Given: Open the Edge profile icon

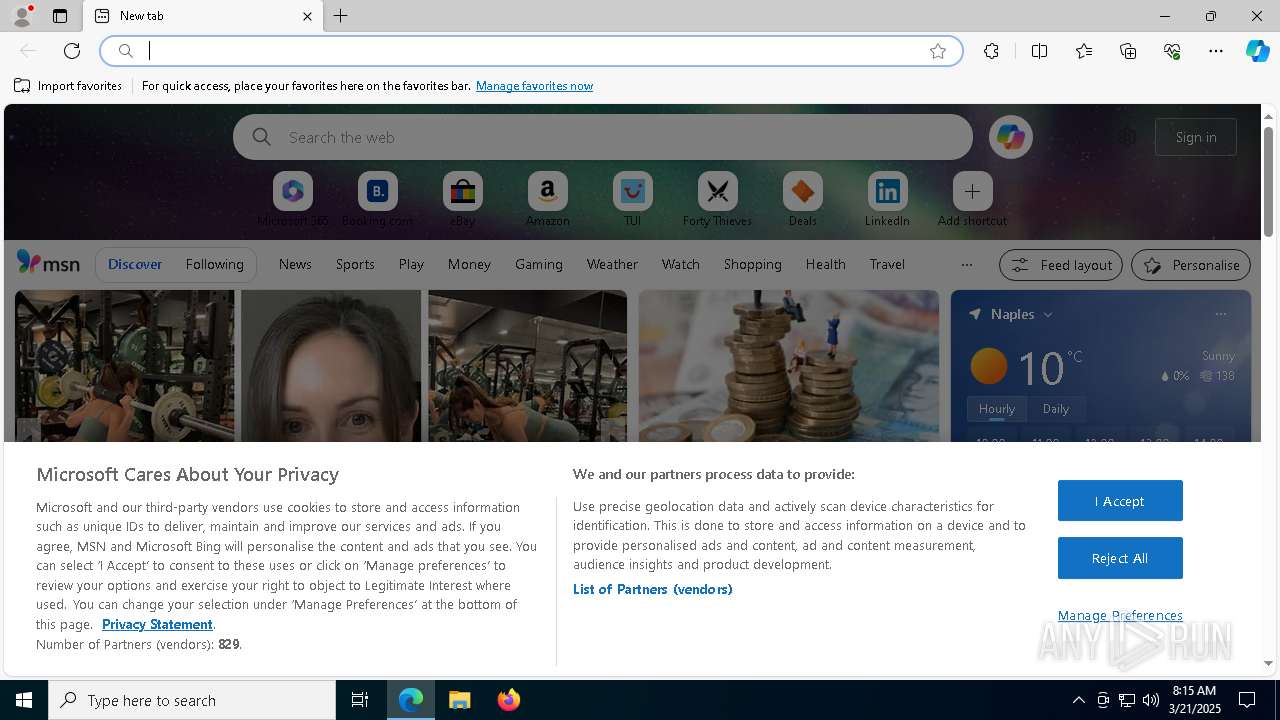Looking at the screenshot, I should 21,16.
